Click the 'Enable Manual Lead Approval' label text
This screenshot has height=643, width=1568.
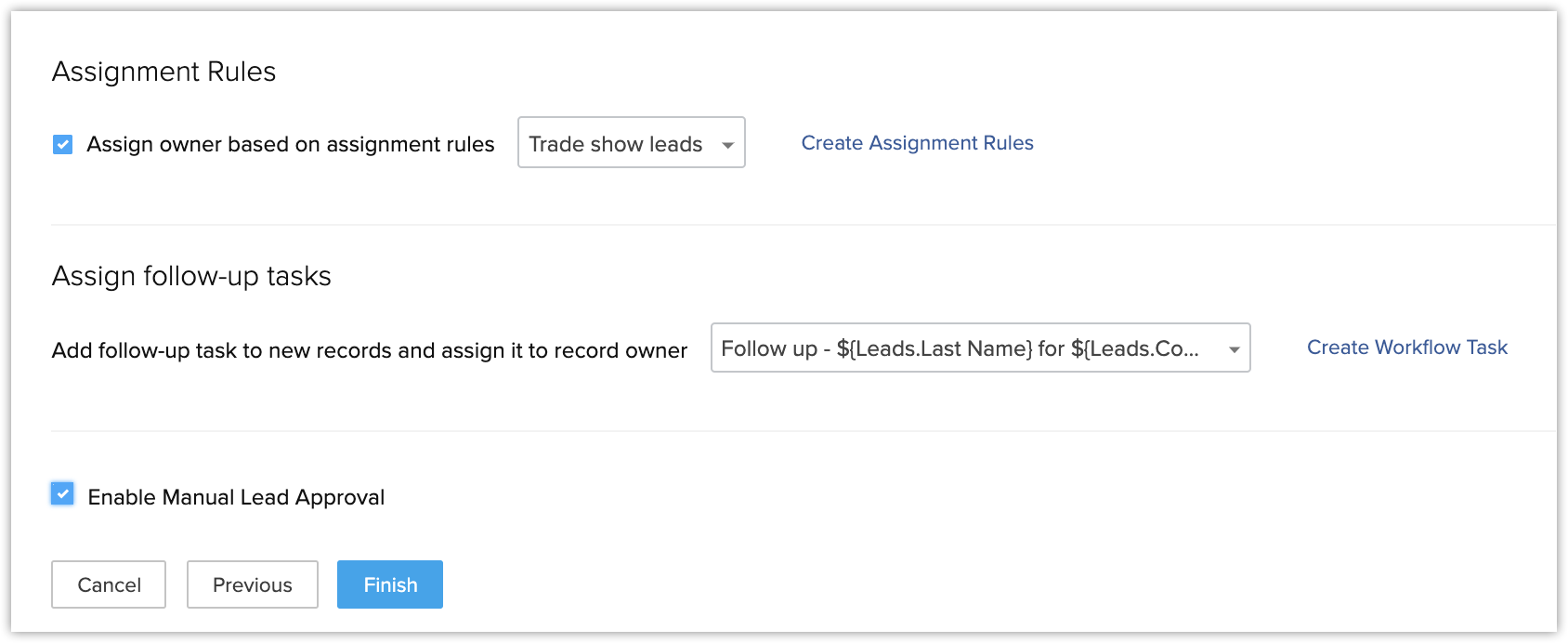click(x=236, y=497)
